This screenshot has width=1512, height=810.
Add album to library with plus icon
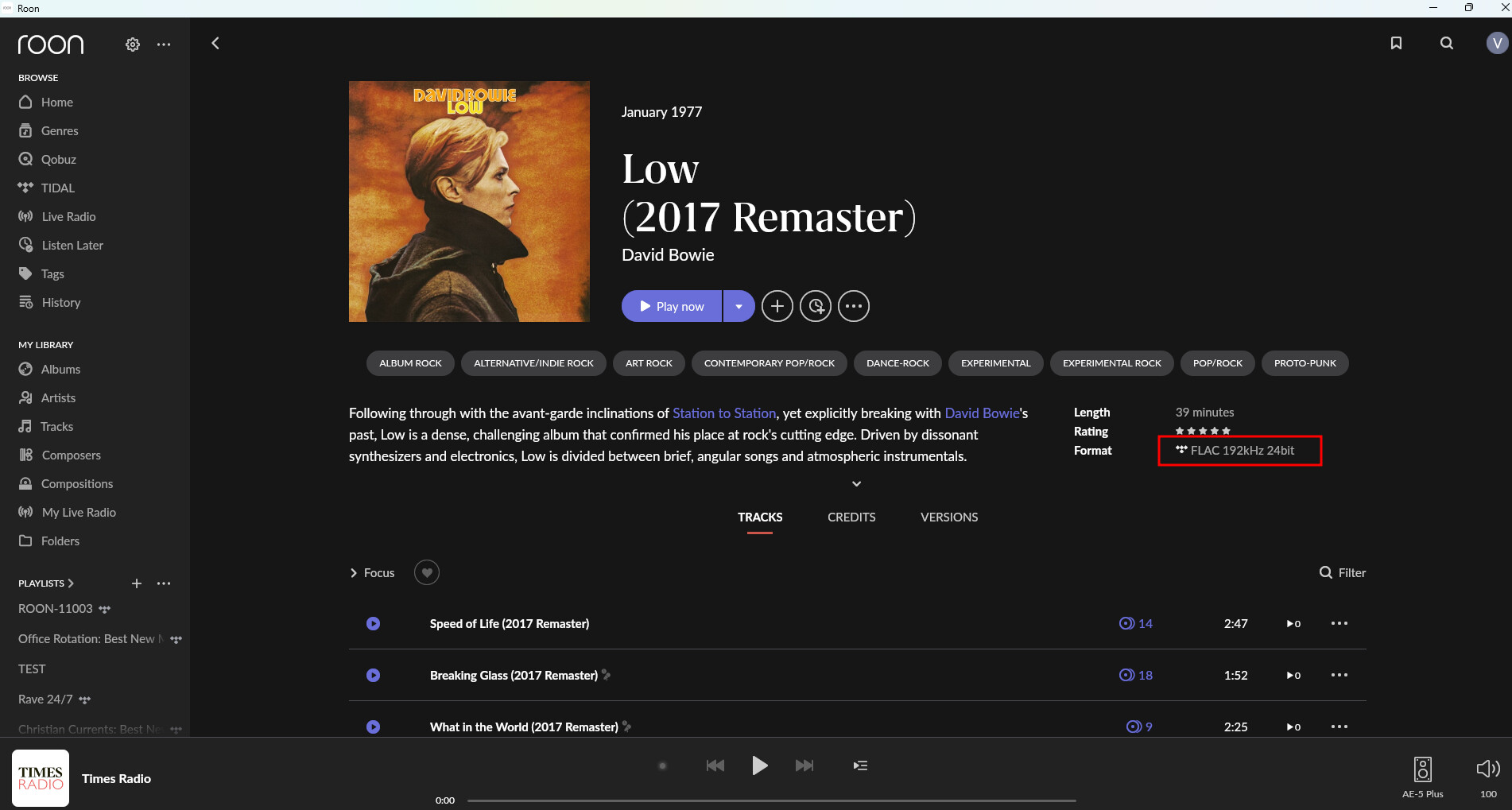(777, 306)
